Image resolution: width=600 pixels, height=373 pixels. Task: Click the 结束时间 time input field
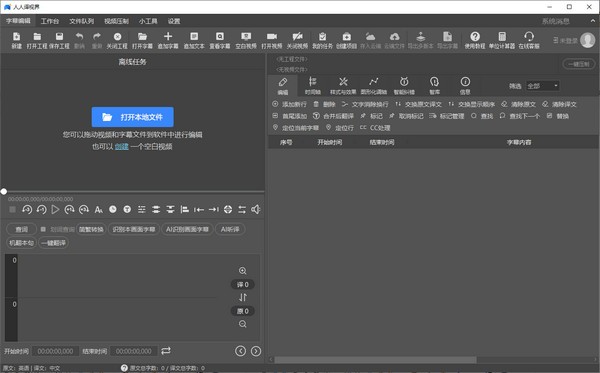point(134,351)
